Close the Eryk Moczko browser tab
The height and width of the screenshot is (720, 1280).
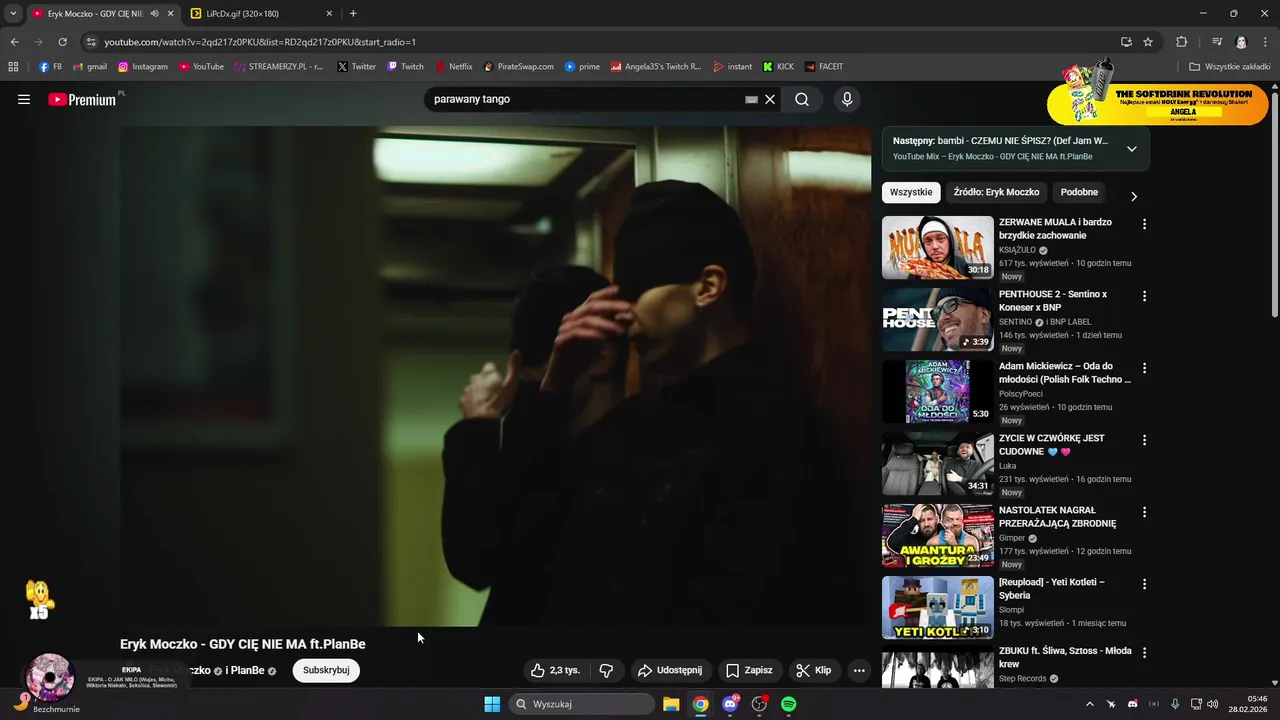(171, 13)
